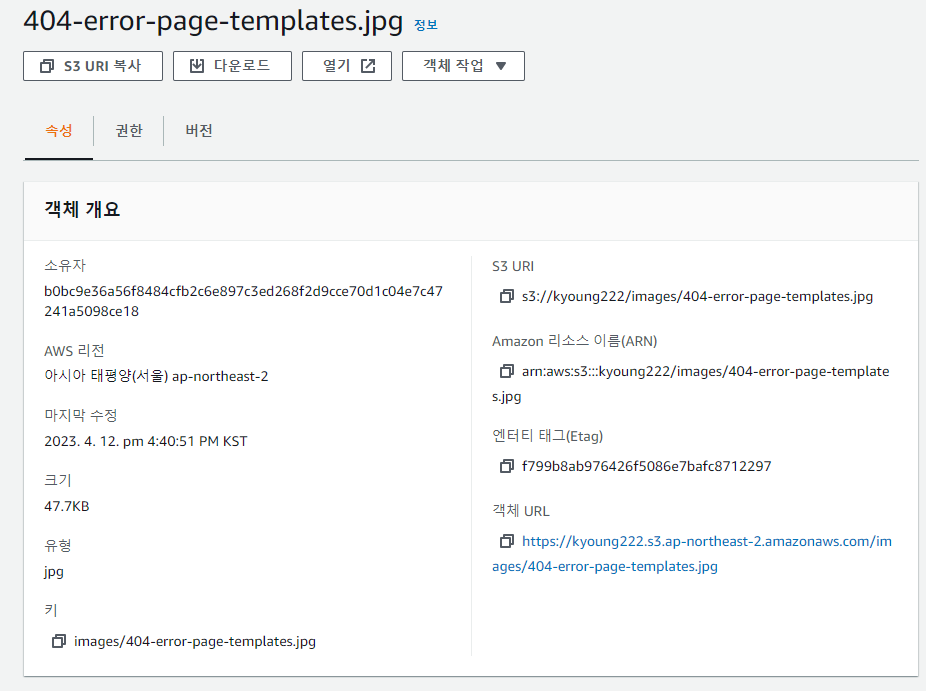This screenshot has height=691, width=926.
Task: Click the arn:aws:s3 ARN text
Action: click(691, 384)
